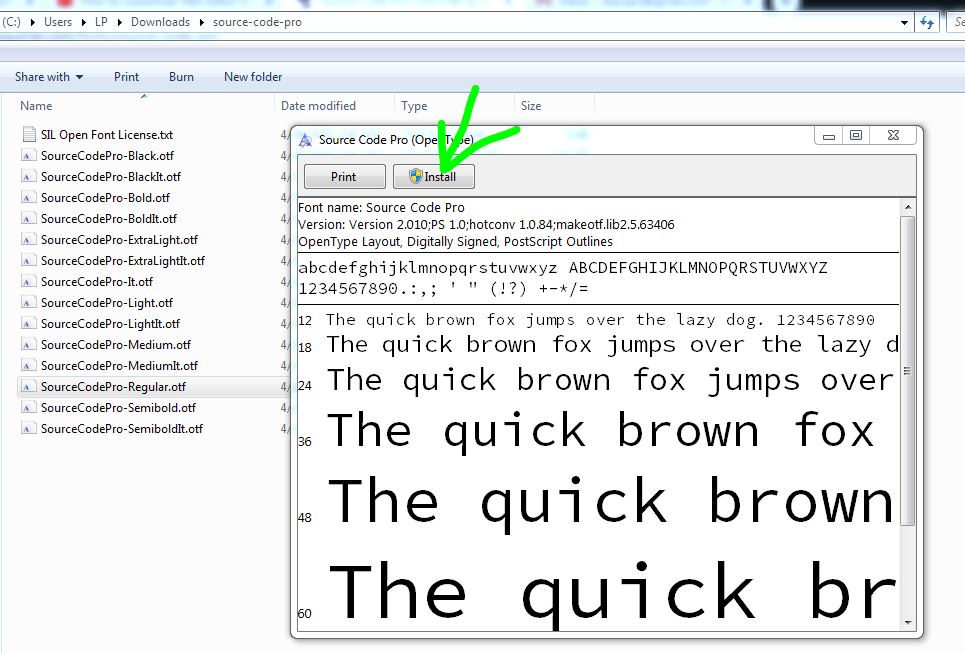Select SourceCodePro-SemiboldIt.otf font icon

click(x=27, y=428)
